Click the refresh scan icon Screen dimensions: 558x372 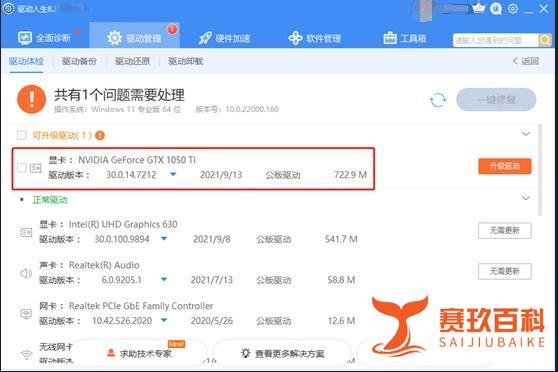(x=438, y=100)
